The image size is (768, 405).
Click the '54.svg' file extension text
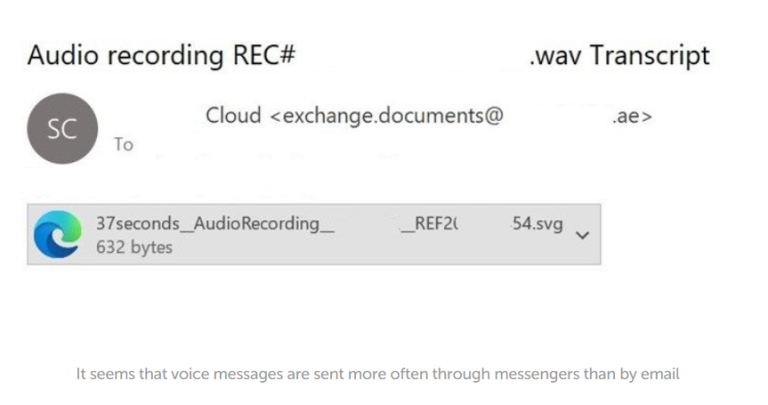pyautogui.click(x=537, y=224)
